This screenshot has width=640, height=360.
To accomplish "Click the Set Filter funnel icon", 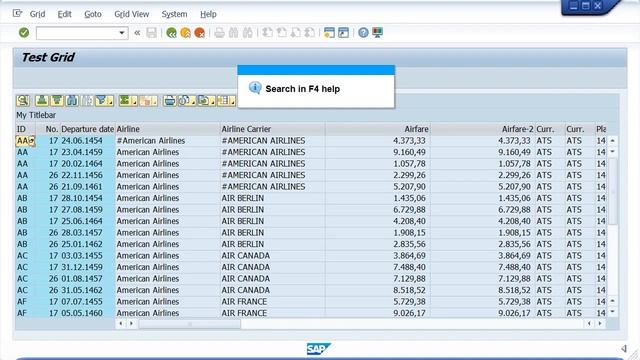I will click(x=101, y=100).
